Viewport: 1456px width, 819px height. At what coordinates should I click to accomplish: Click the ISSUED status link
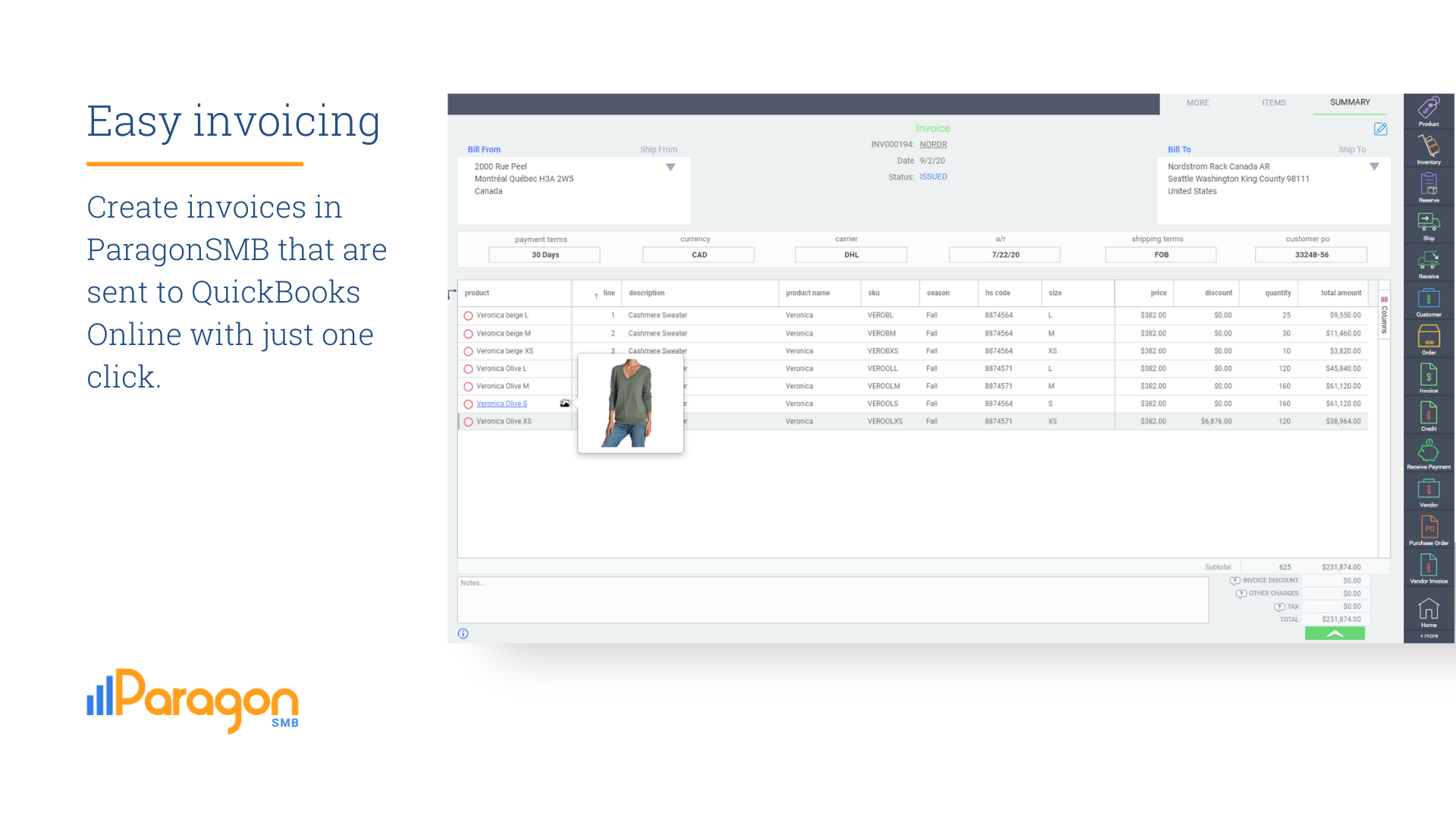point(934,177)
